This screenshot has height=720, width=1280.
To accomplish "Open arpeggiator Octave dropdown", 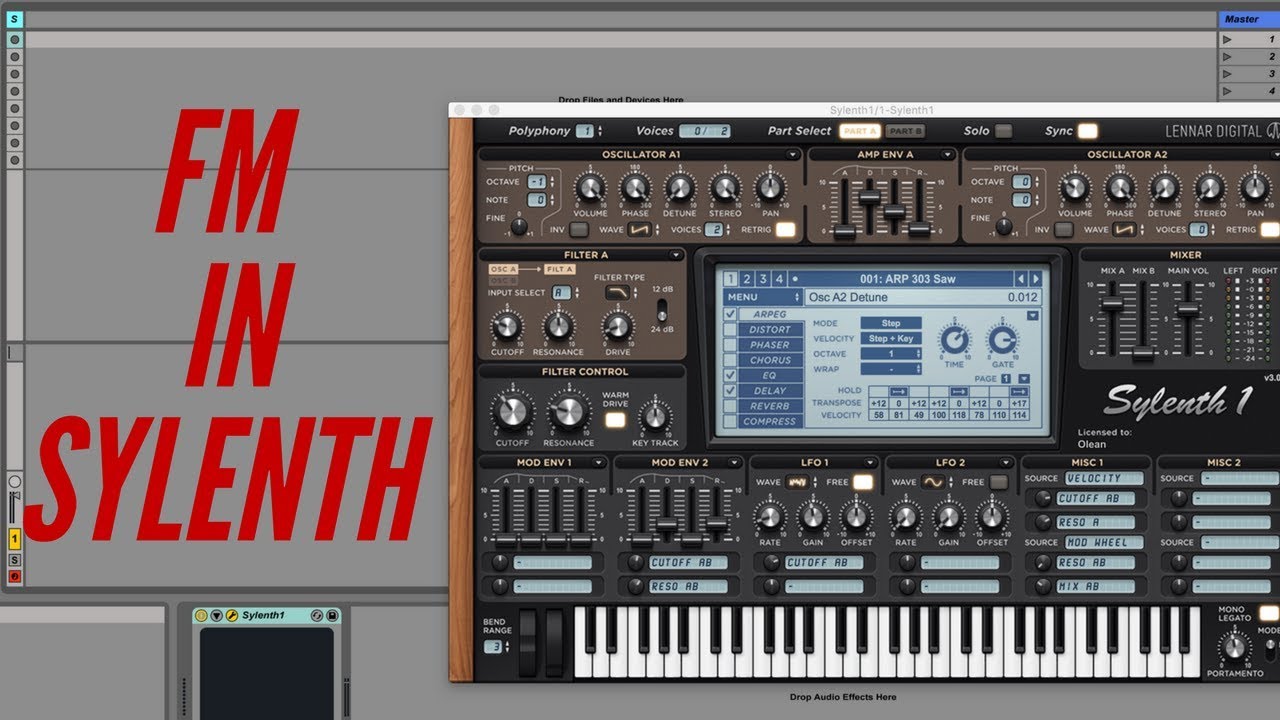I will (x=891, y=354).
